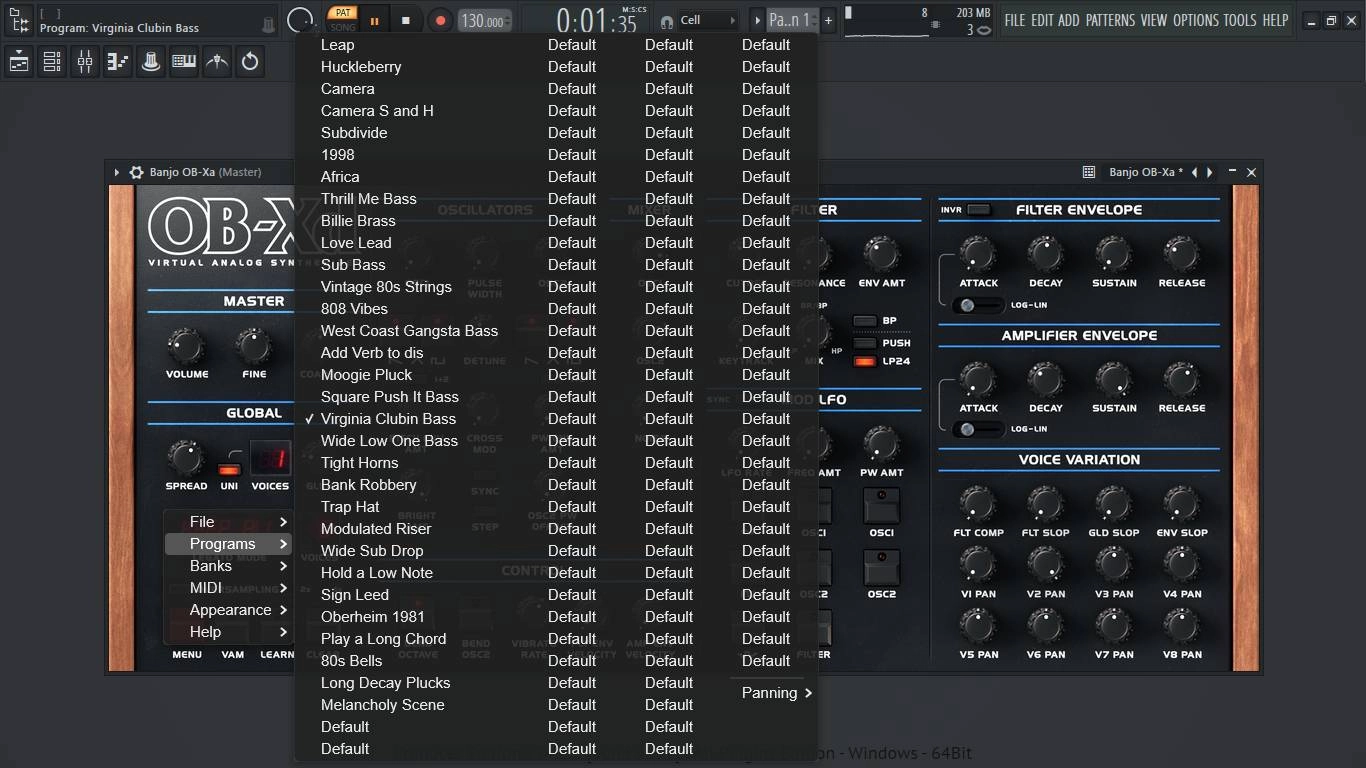Open the plugin window menu arrow left of gear

pyautogui.click(x=117, y=172)
